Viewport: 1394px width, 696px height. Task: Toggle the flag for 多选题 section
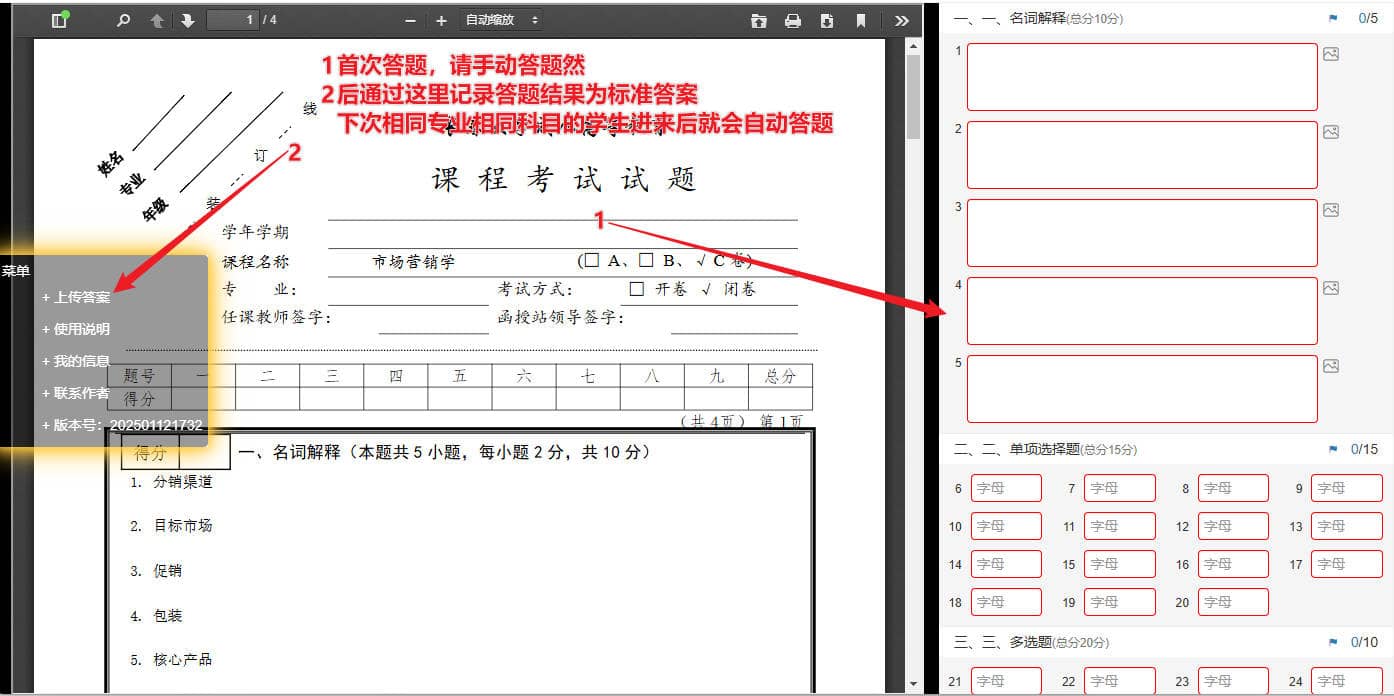point(1333,642)
